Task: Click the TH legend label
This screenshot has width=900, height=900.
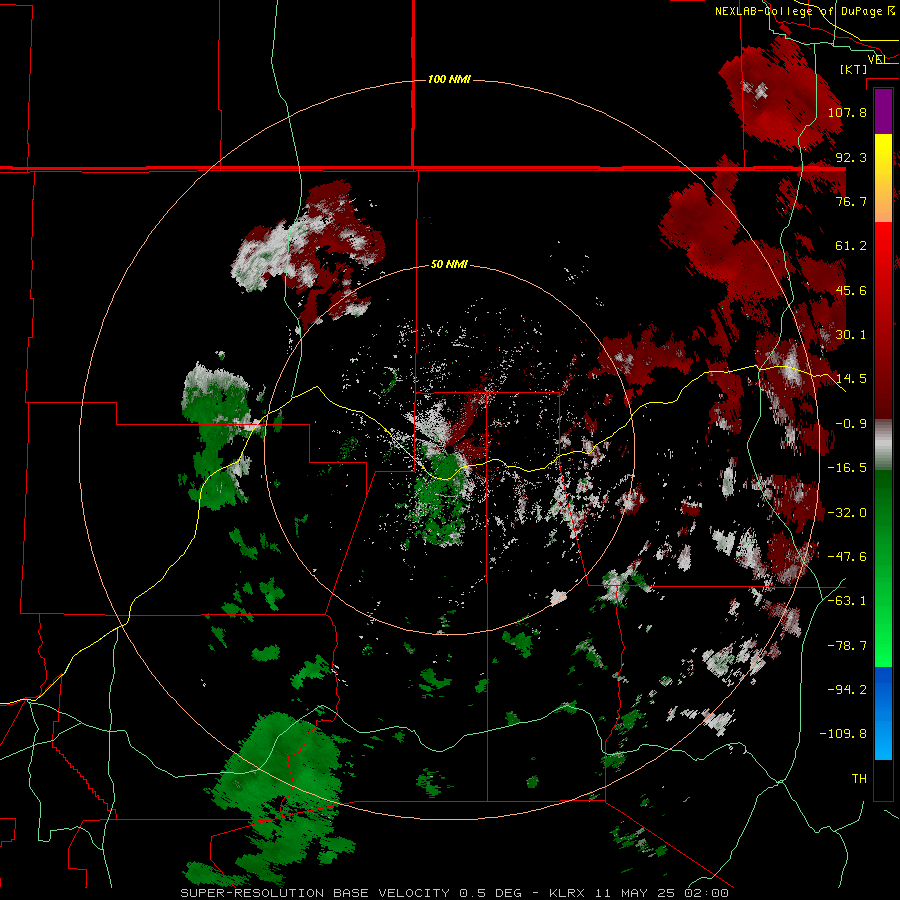Action: click(x=859, y=779)
